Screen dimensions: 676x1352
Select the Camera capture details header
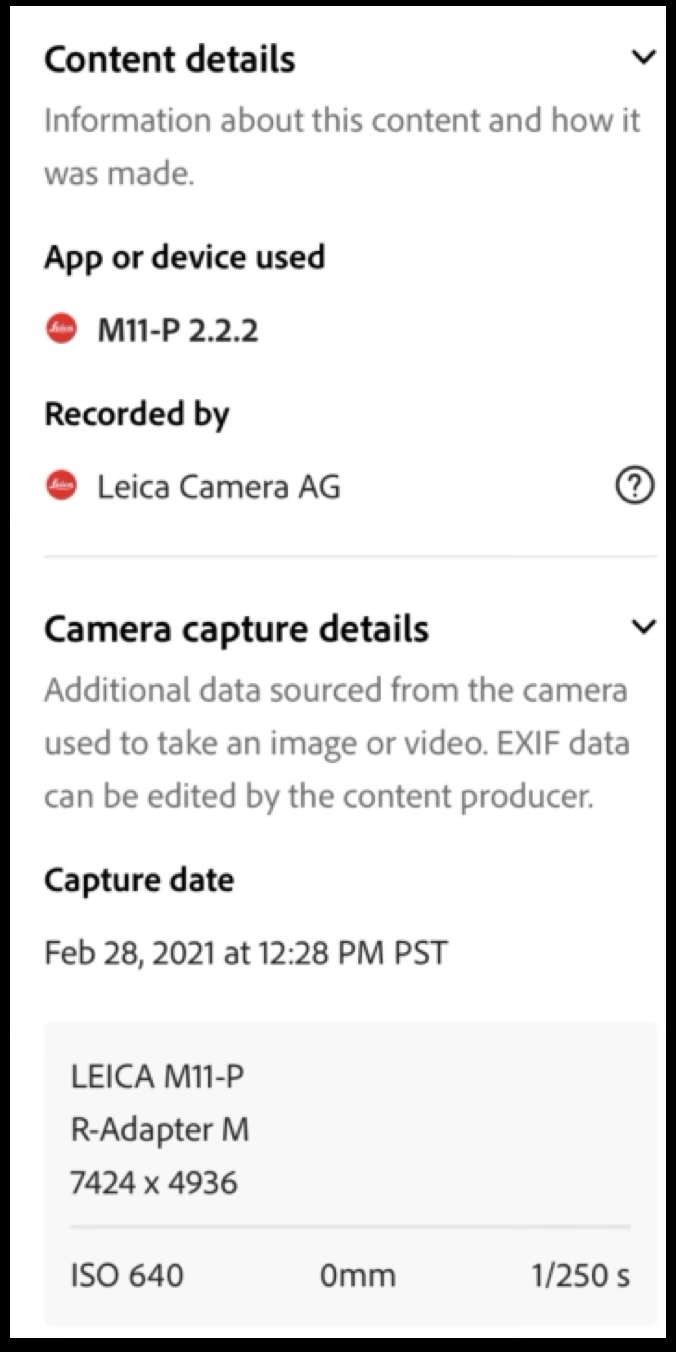(x=237, y=628)
